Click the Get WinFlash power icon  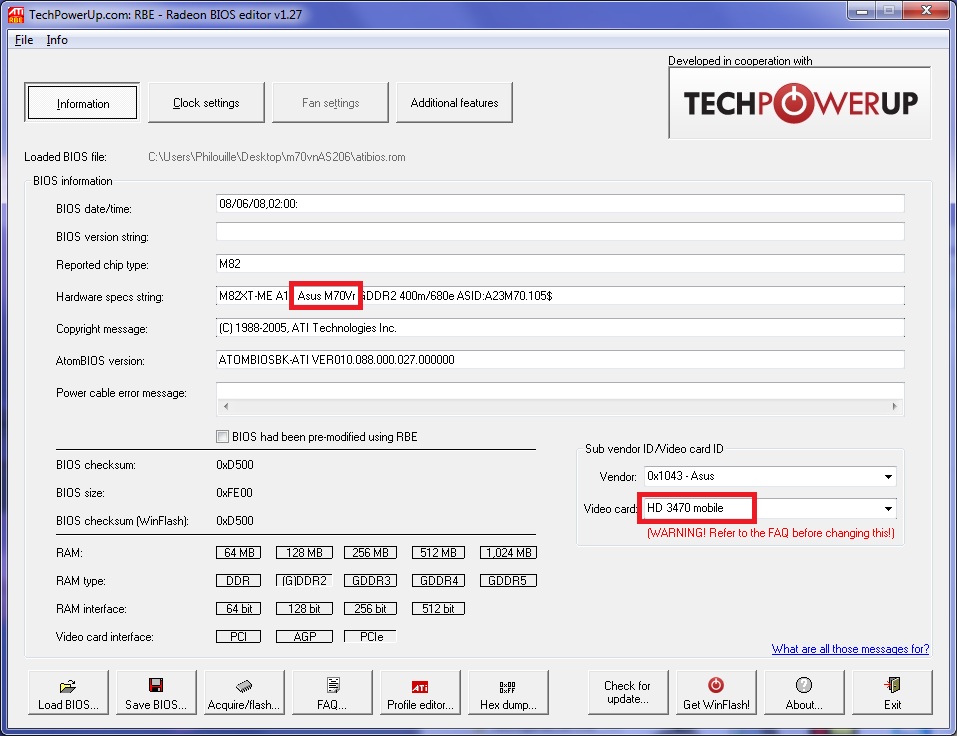[716, 686]
